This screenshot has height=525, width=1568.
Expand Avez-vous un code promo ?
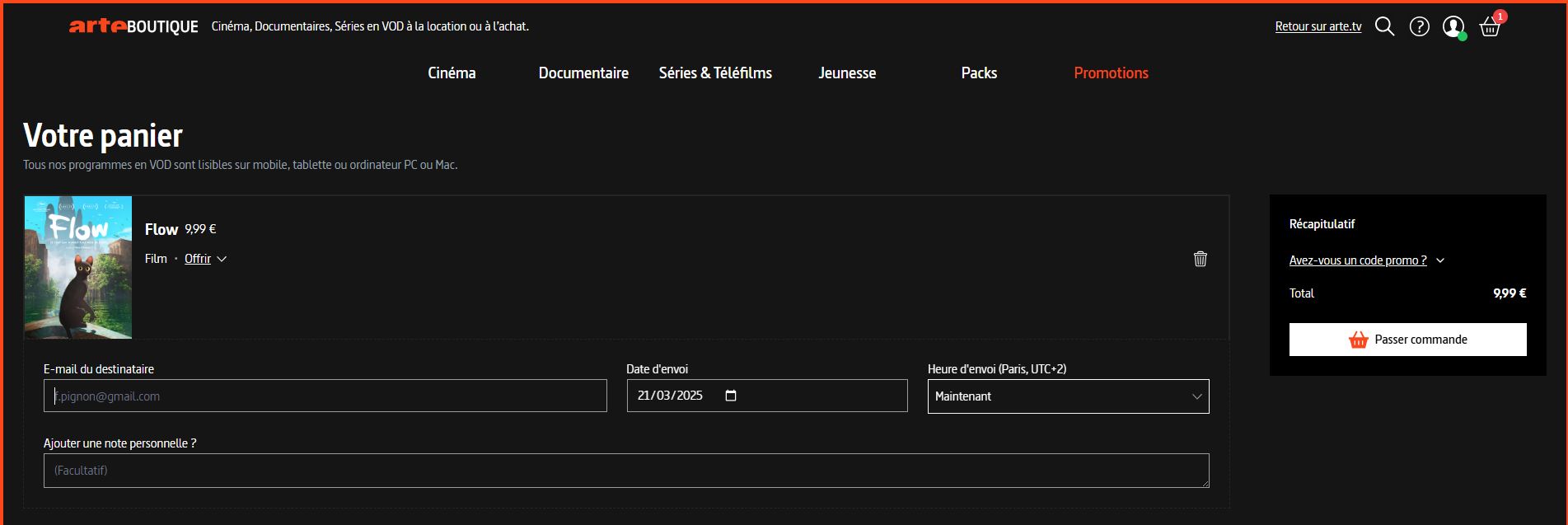(1367, 260)
